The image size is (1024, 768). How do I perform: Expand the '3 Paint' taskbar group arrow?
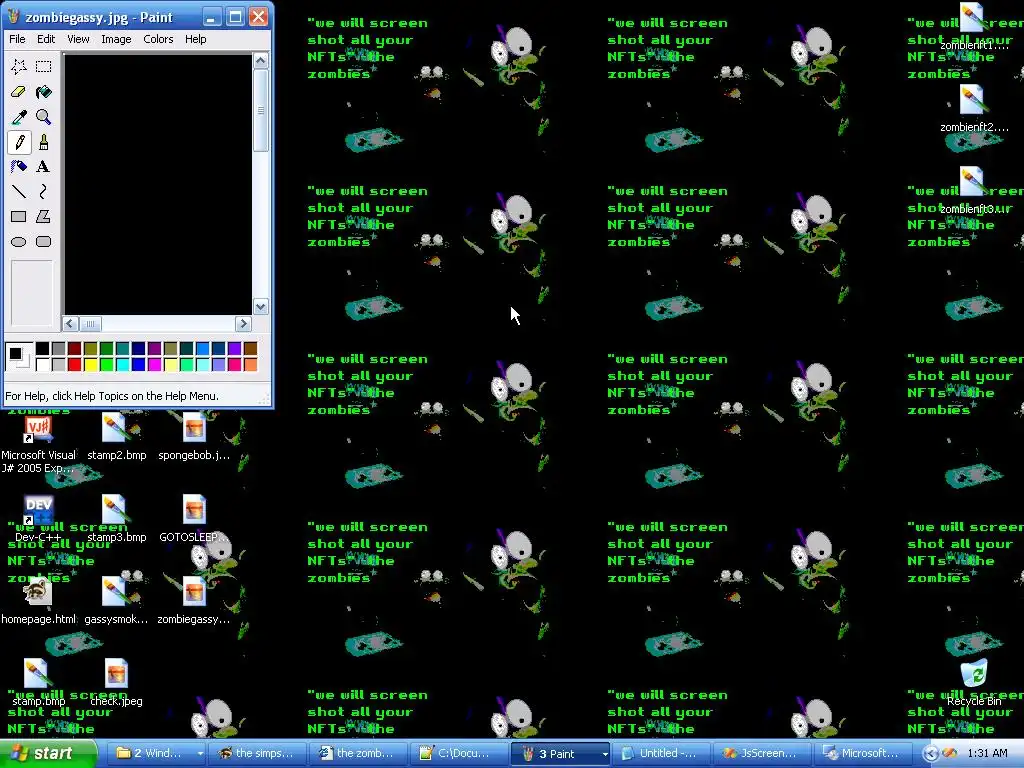coord(605,754)
